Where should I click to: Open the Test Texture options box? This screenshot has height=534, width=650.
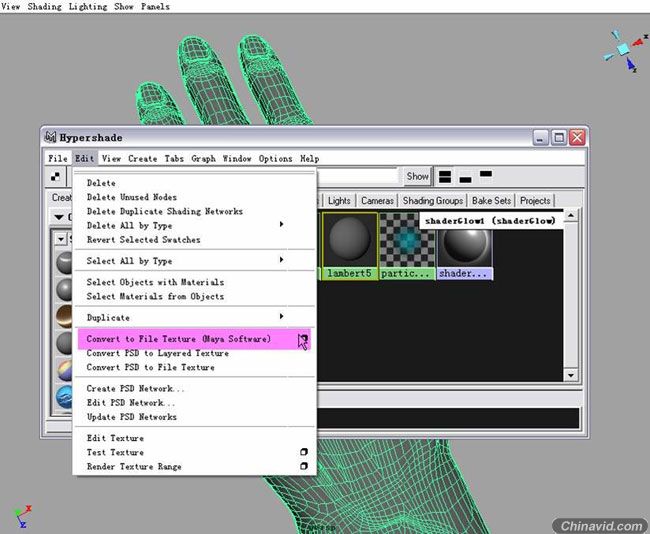point(303,452)
